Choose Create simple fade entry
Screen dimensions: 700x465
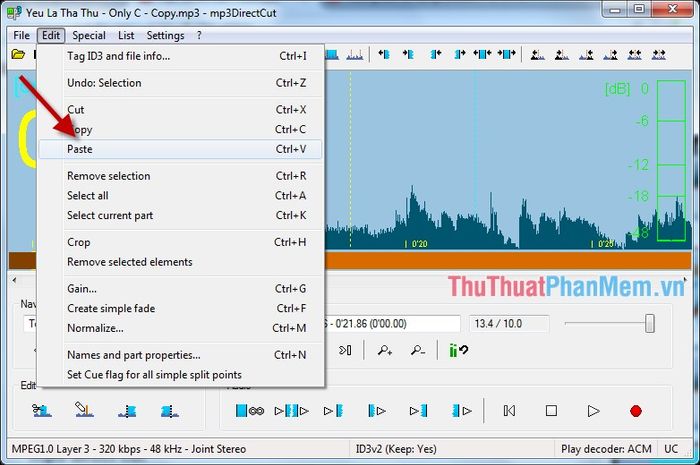[180, 308]
